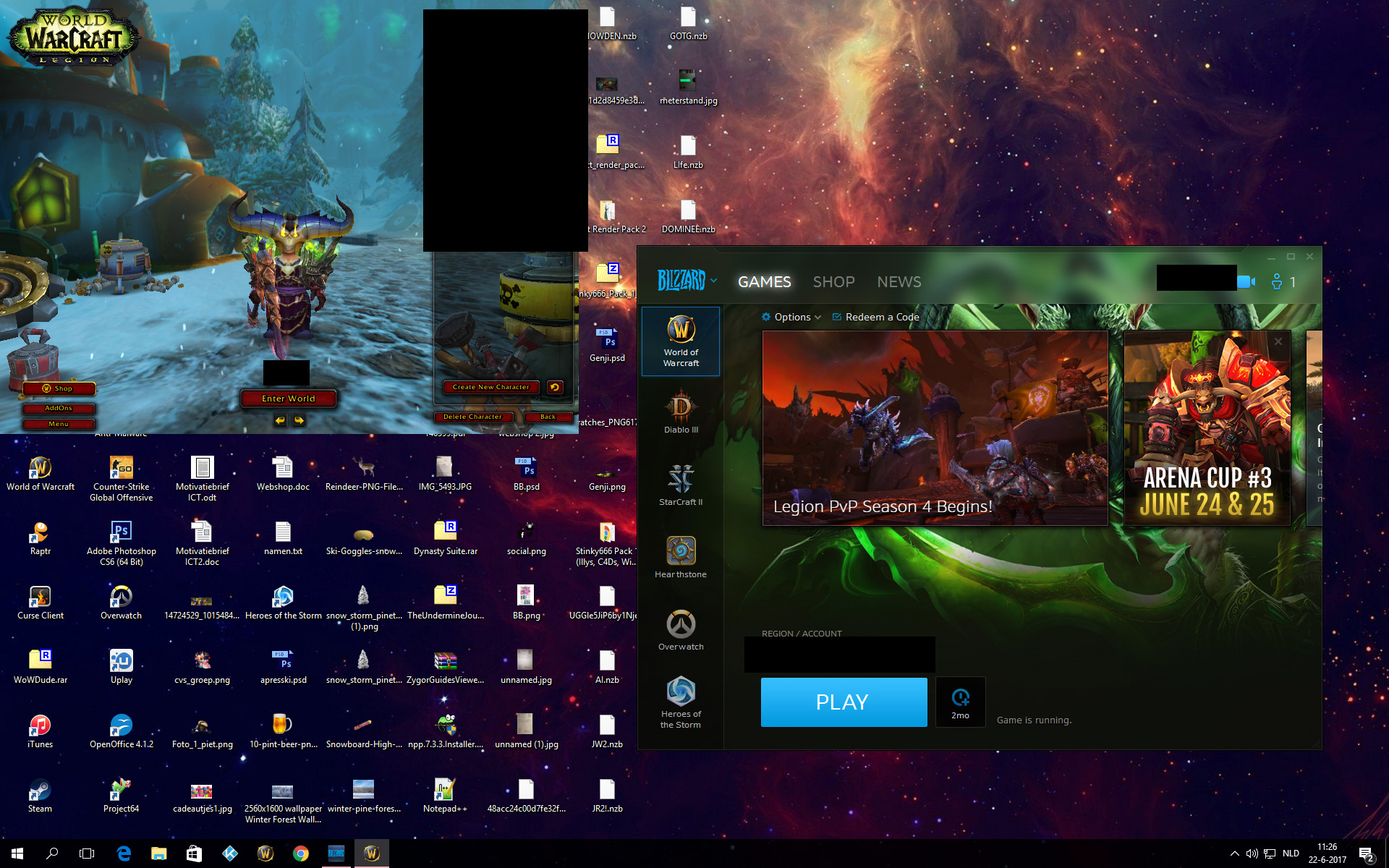Switch to the GAMES tab
1389x868 pixels.
tap(764, 281)
